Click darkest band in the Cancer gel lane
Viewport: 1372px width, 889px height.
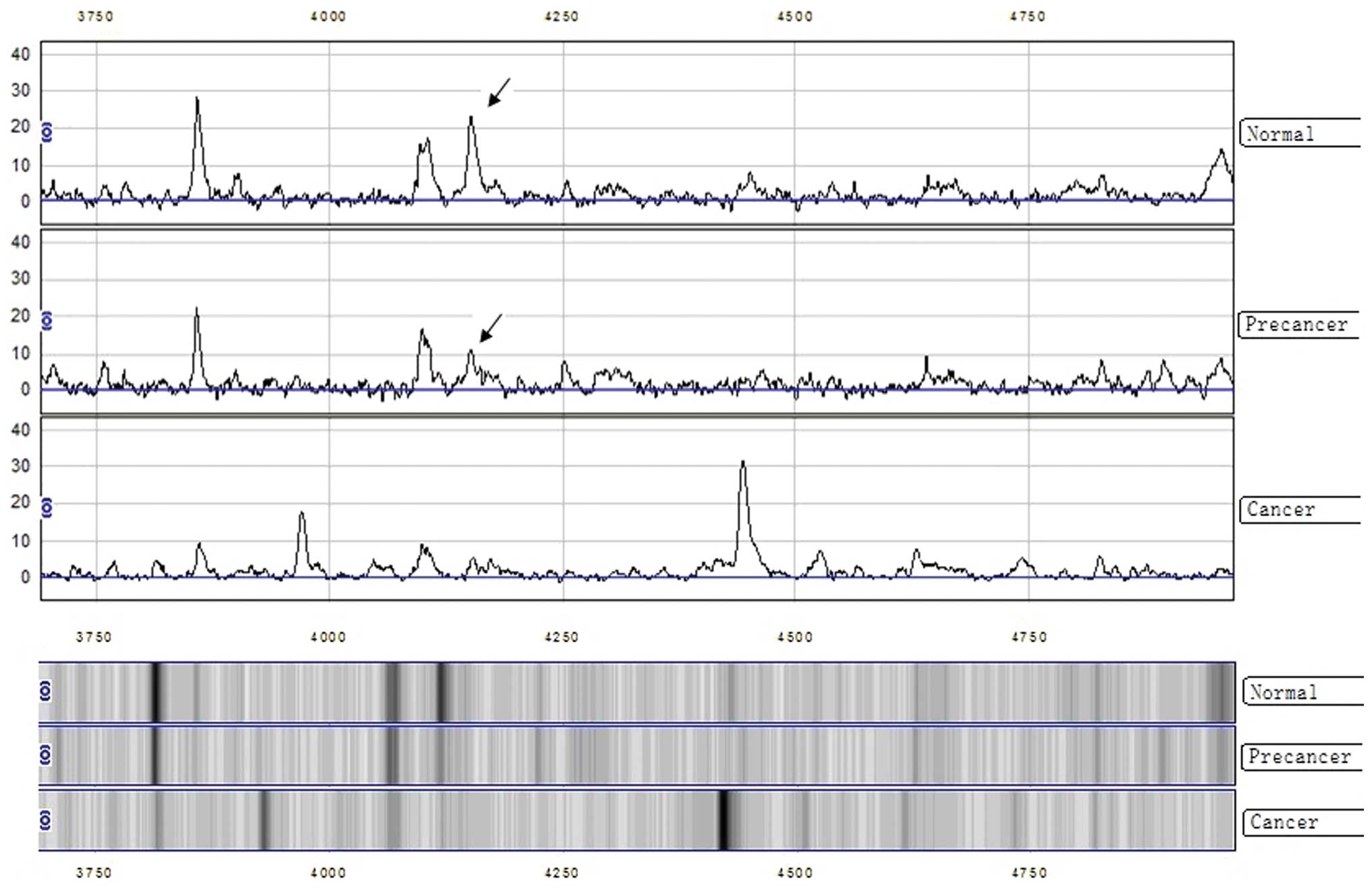723,820
